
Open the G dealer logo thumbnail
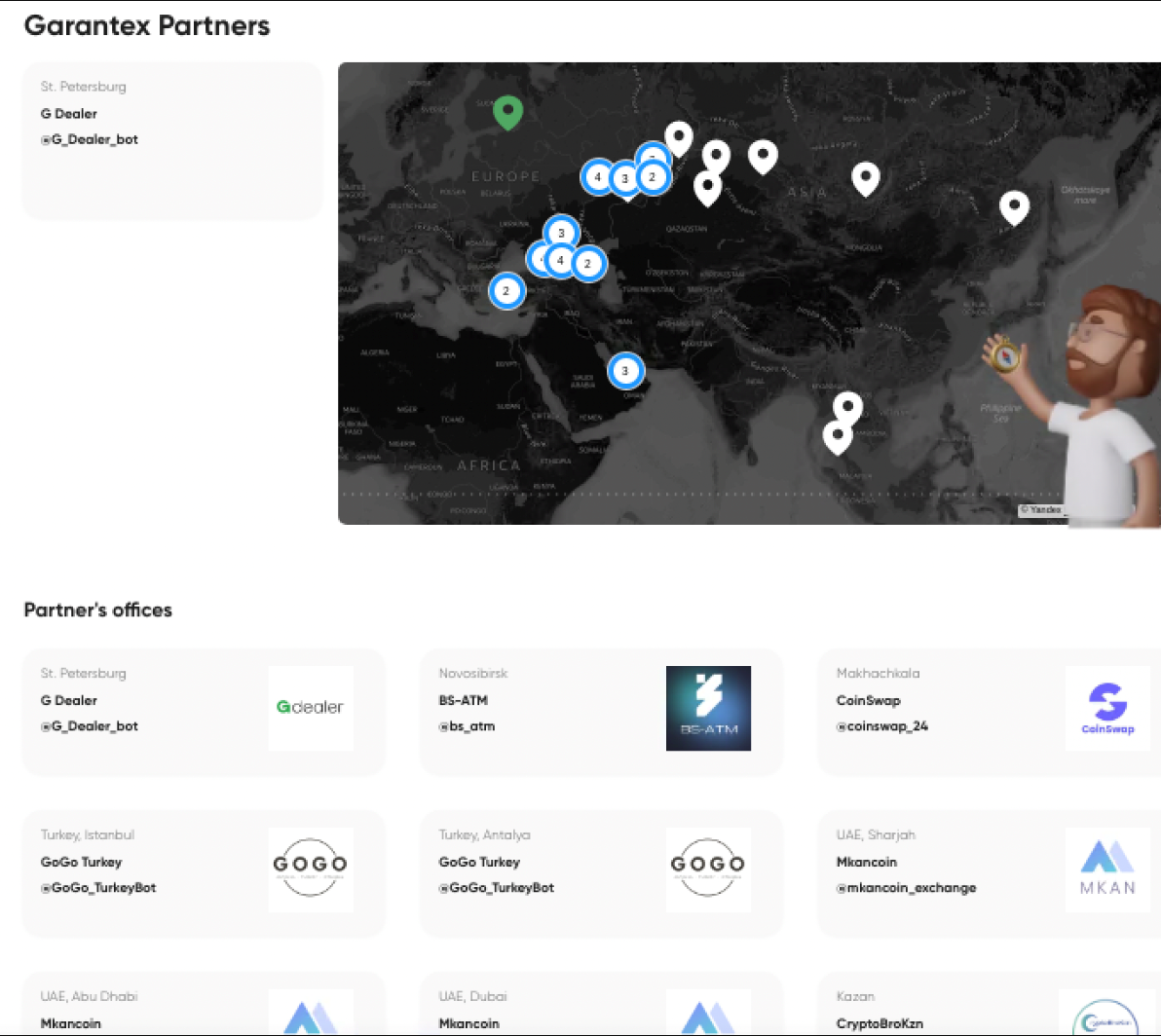click(x=311, y=708)
